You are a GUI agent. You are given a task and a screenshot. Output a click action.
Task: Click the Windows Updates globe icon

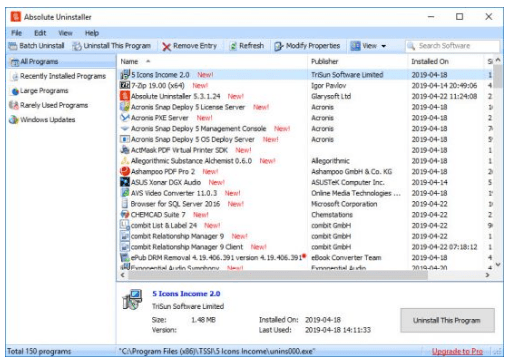click(x=14, y=120)
